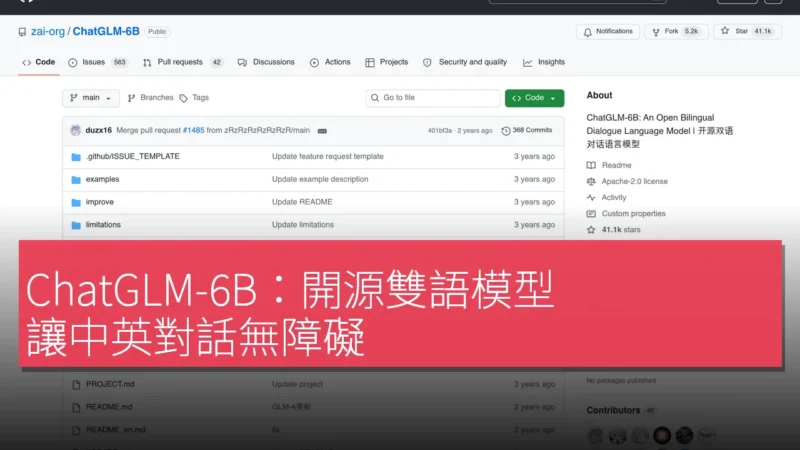Screen dimensions: 800x450
Task: Open 'Update feature request template' commit
Action: (328, 157)
